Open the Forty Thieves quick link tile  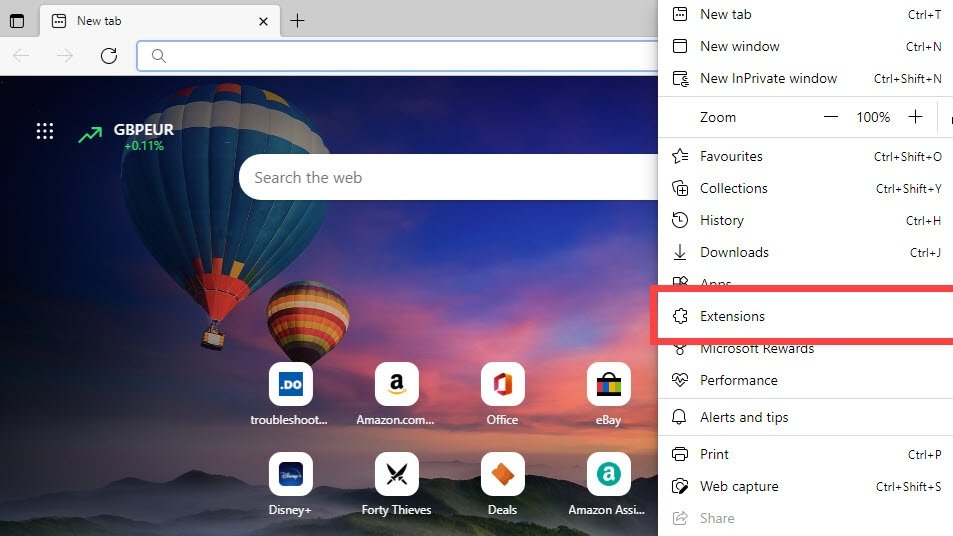(x=396, y=484)
